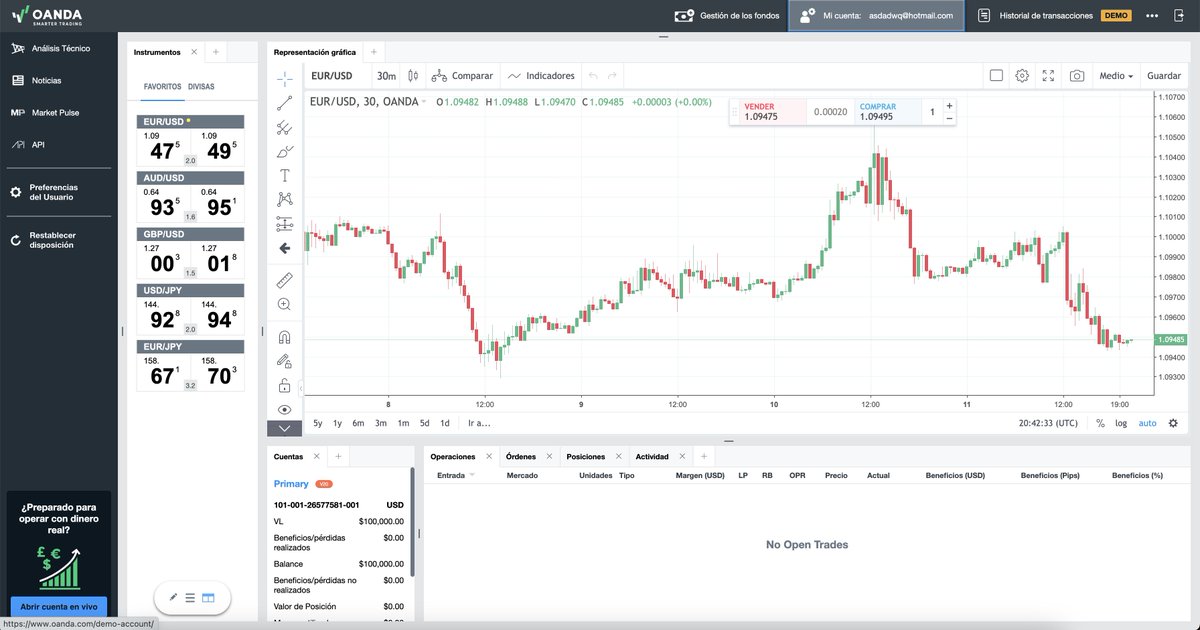Click Abrir cuenta en vivo button
The image size is (1200, 630).
click(59, 606)
